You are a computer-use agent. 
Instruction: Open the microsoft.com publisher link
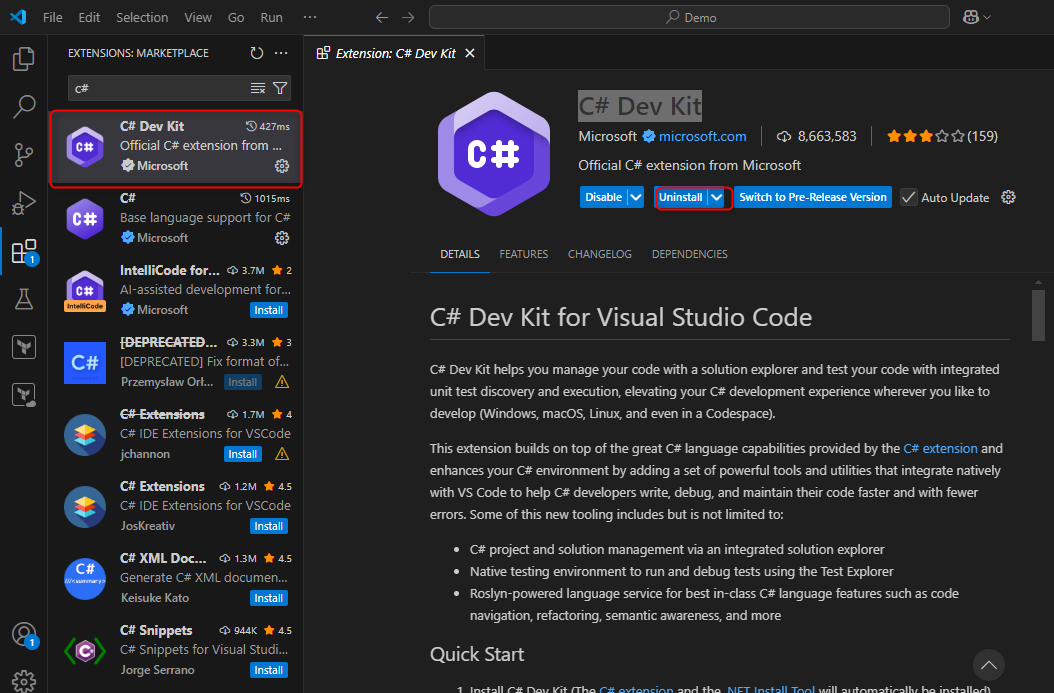pyautogui.click(x=702, y=136)
